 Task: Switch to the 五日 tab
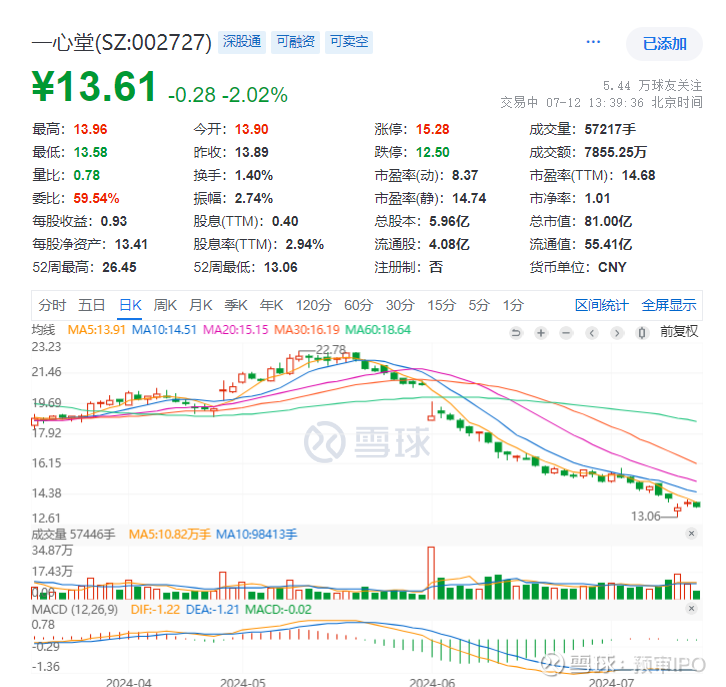tap(92, 306)
